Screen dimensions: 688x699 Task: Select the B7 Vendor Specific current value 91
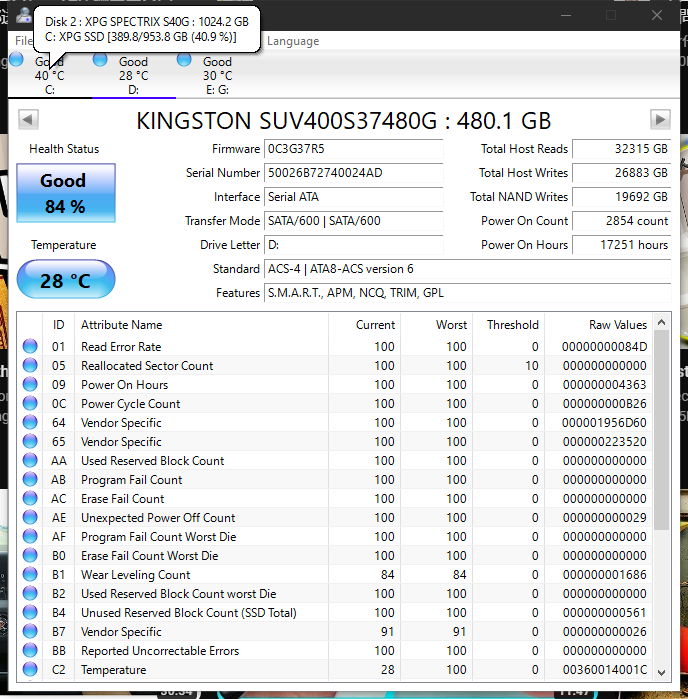387,632
